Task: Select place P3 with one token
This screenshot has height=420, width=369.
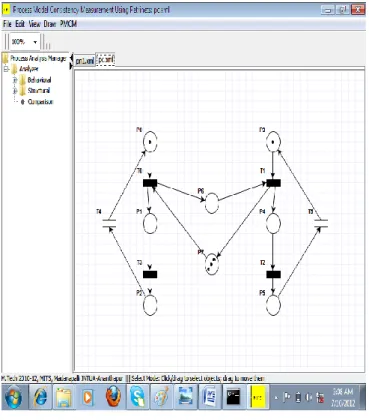Action: [273, 142]
